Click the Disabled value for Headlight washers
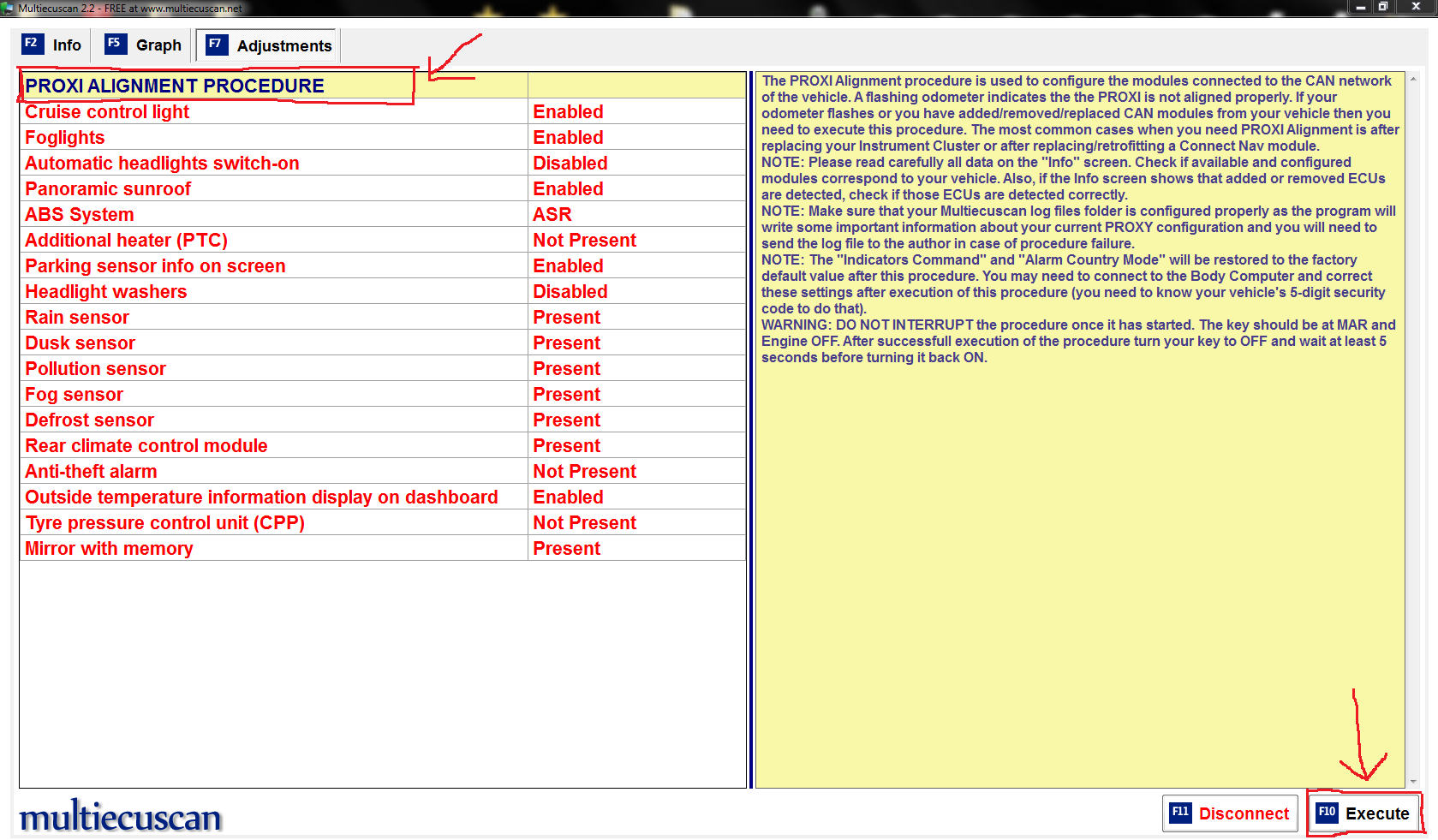Viewport: 1438px width, 840px height. [570, 292]
